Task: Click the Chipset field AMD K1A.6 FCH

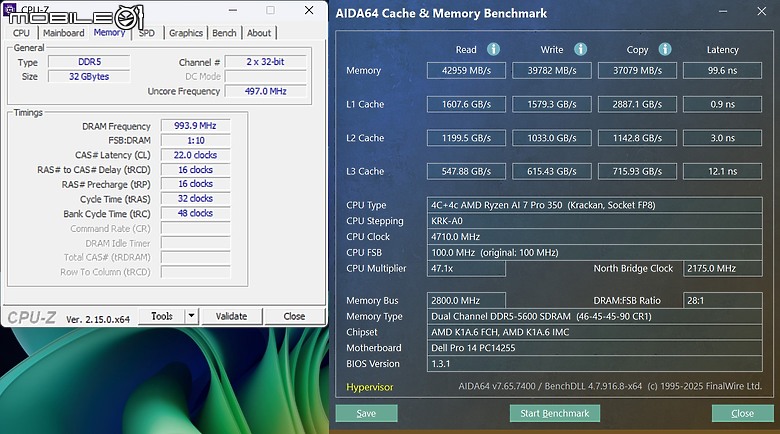Action: click(594, 332)
